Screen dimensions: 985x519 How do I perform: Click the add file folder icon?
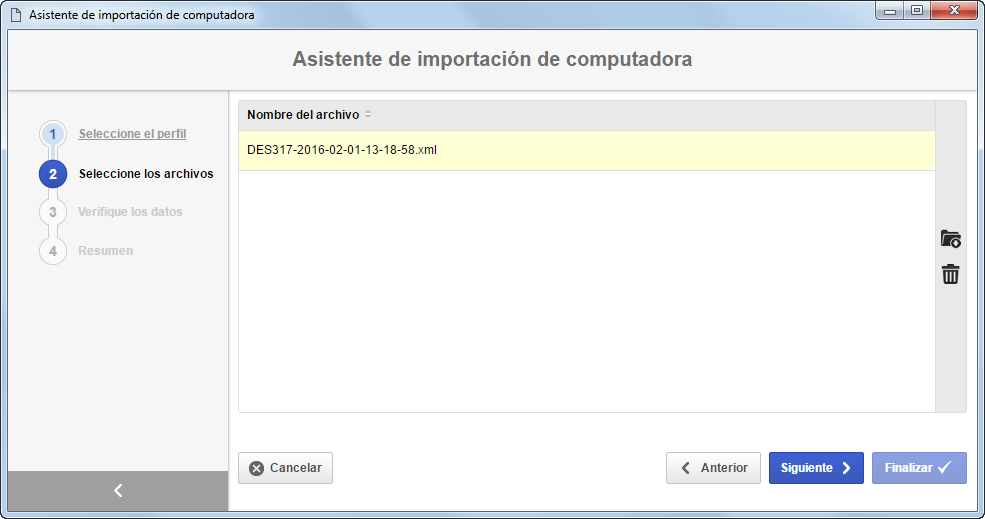click(x=950, y=239)
